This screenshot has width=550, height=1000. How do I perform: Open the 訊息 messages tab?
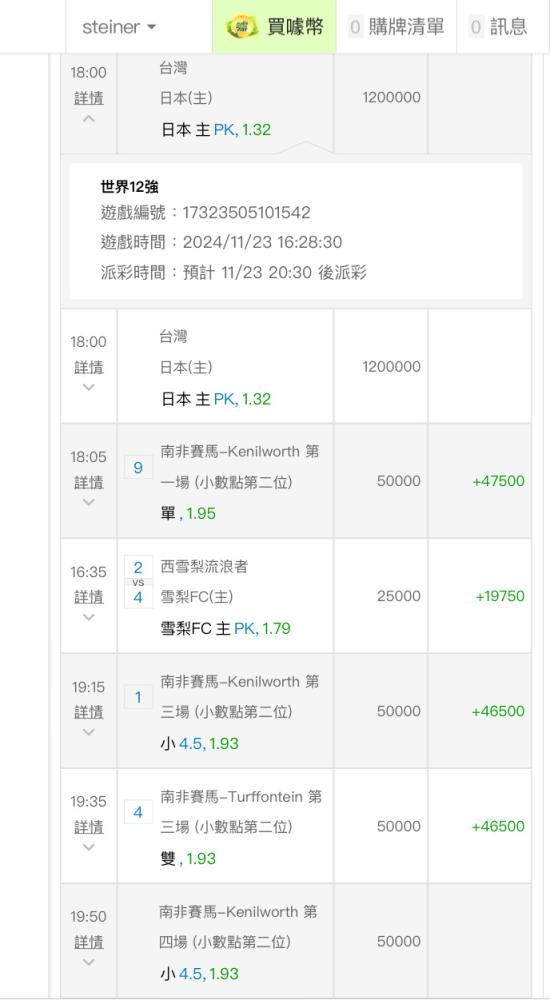pos(498,27)
